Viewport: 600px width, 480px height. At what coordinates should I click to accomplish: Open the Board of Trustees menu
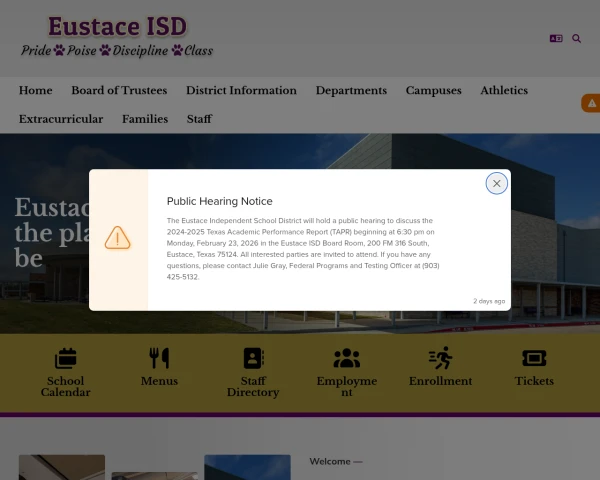[119, 90]
